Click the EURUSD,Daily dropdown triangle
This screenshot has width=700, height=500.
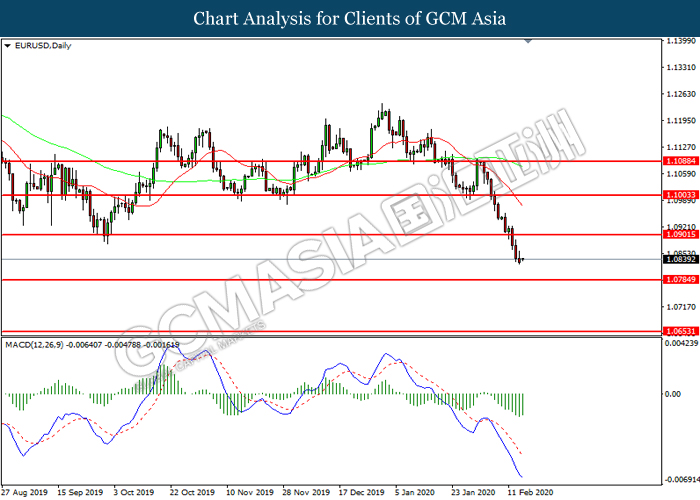click(x=7, y=46)
